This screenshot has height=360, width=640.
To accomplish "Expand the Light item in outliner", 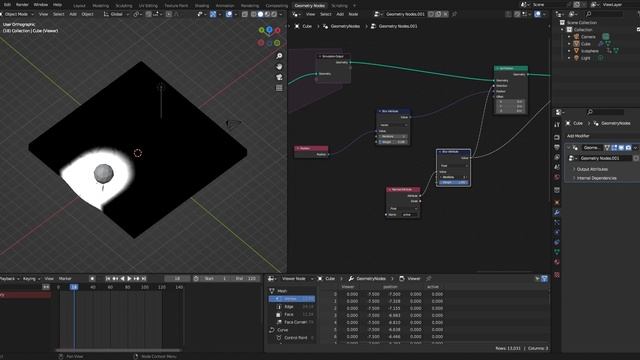I will [x=569, y=58].
